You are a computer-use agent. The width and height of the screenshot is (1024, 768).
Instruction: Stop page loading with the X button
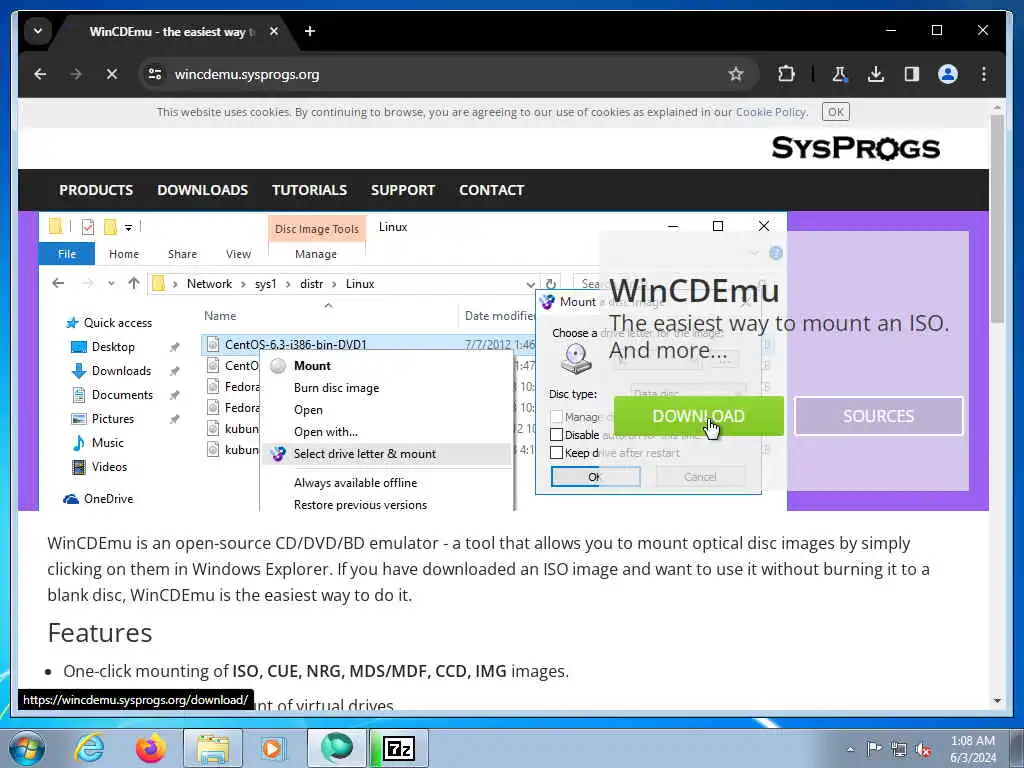(x=112, y=74)
